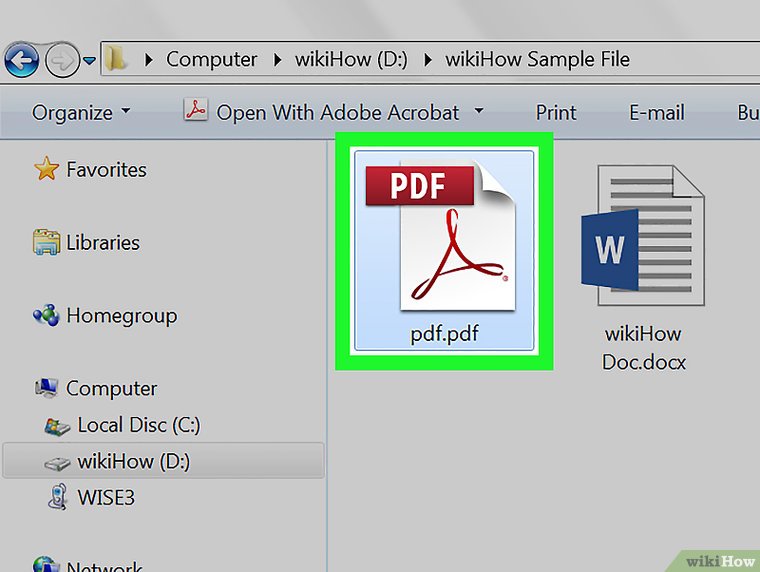Select the Libraries icon in sidebar
The width and height of the screenshot is (760, 572).
[x=46, y=243]
